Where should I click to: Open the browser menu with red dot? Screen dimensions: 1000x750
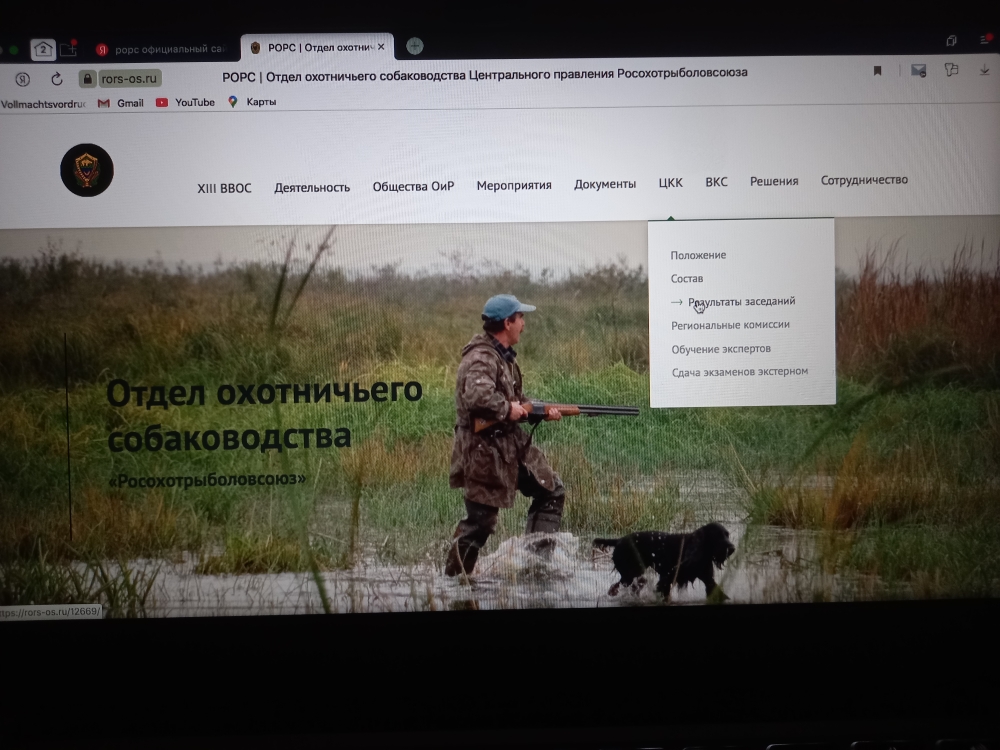[985, 40]
